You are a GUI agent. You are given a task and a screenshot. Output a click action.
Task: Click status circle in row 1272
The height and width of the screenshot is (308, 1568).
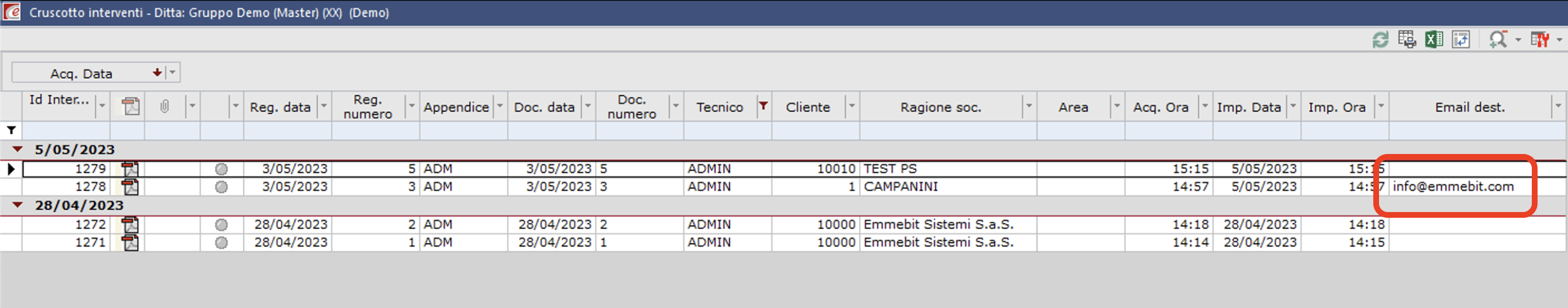222,225
